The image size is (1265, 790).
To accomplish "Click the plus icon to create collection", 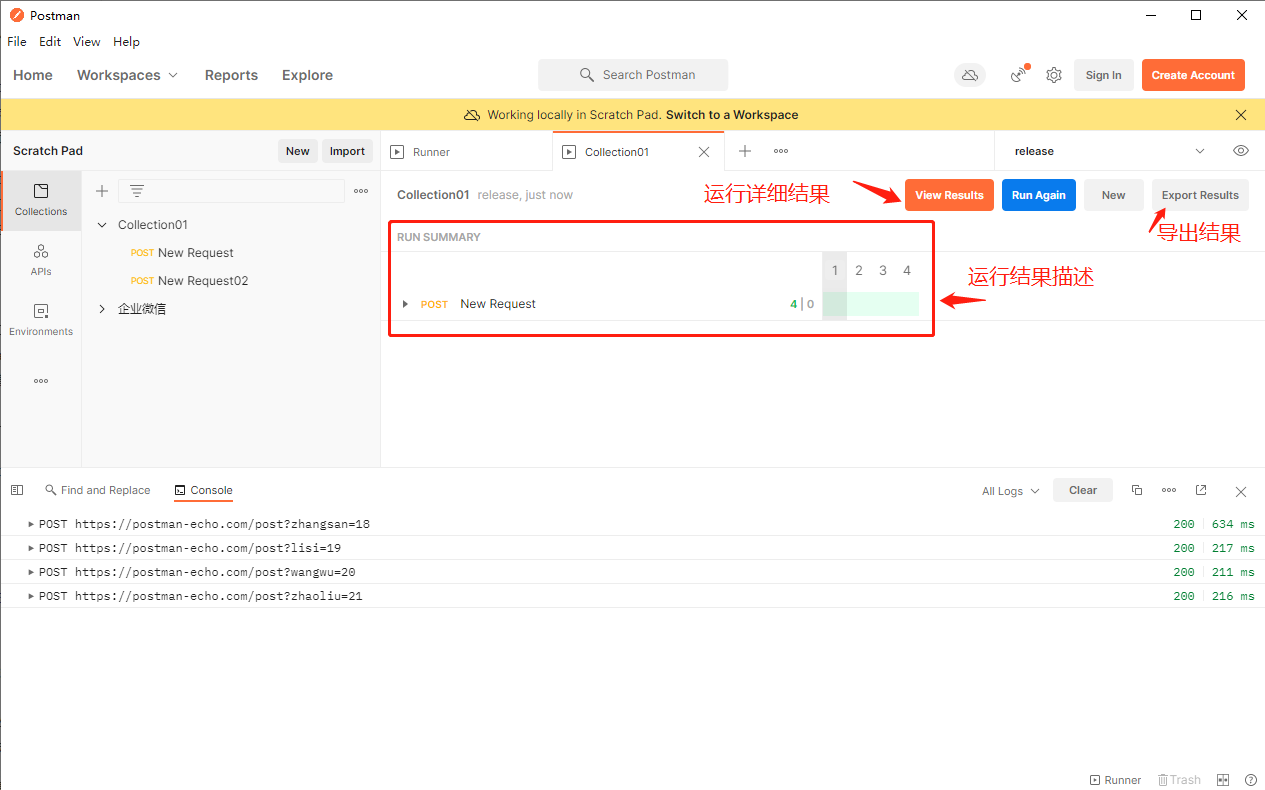I will (x=101, y=191).
